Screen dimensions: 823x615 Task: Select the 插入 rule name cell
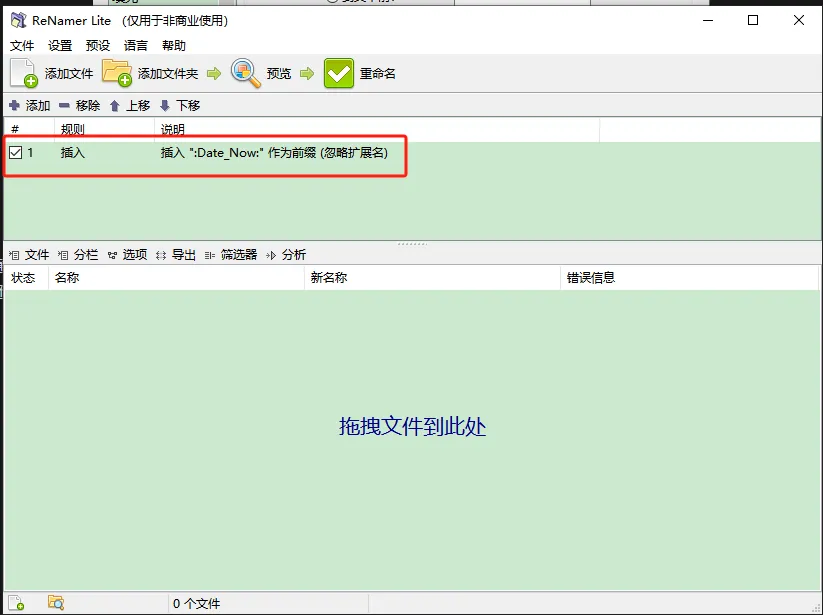point(73,153)
